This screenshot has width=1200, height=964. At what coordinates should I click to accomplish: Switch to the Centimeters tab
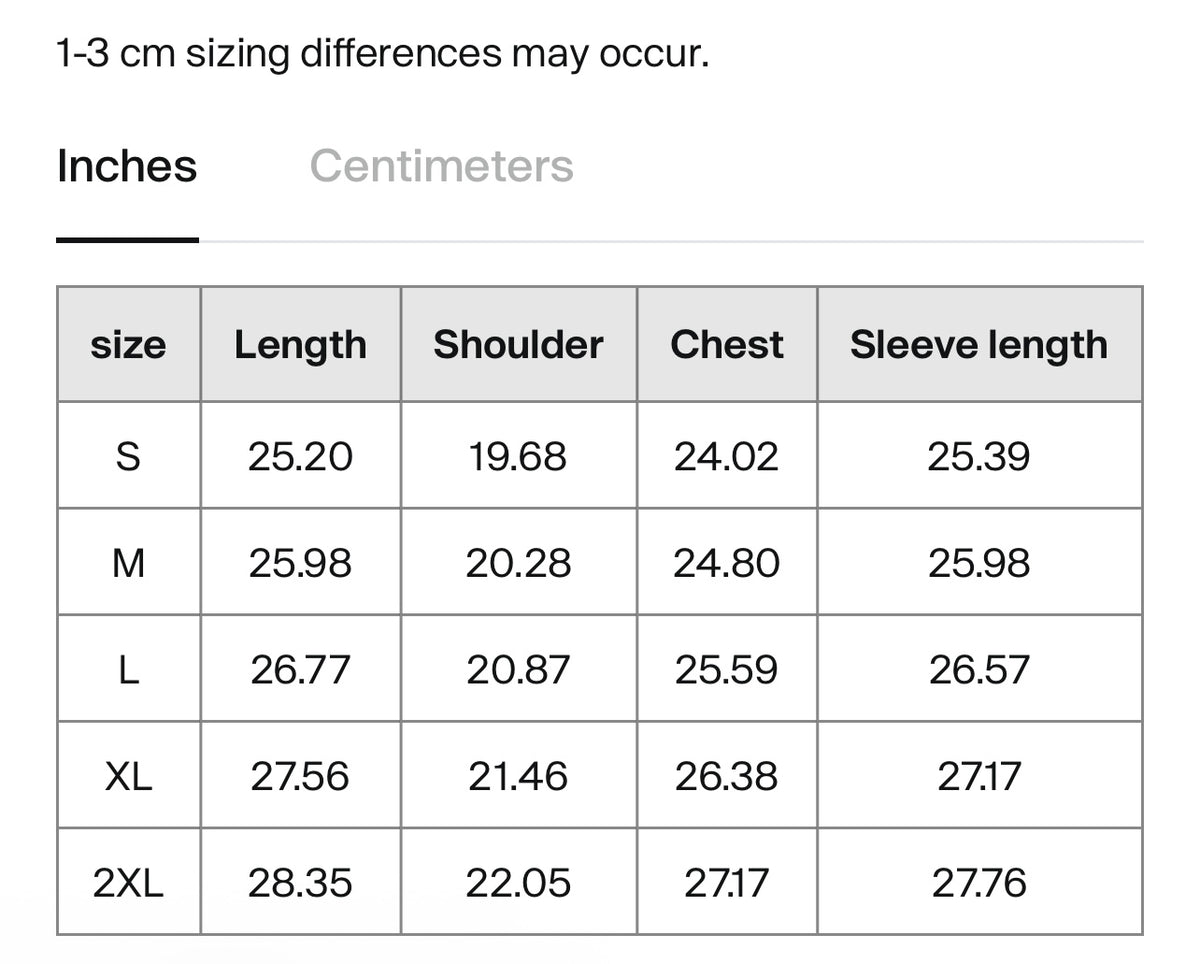point(441,166)
